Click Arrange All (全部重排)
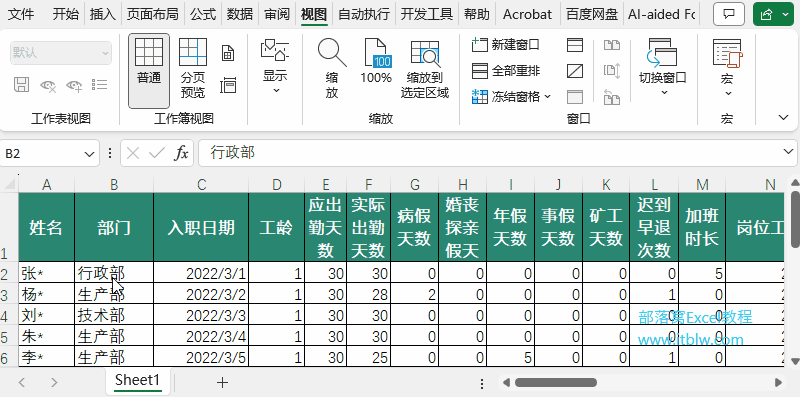 click(506, 71)
